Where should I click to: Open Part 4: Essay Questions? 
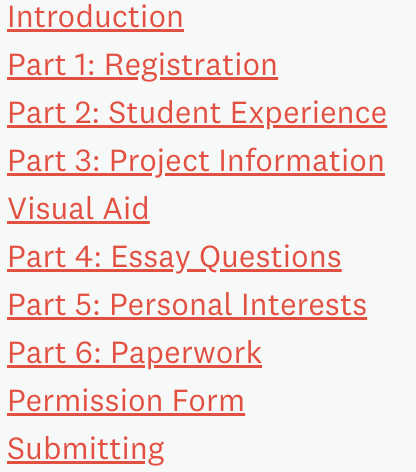click(x=174, y=258)
